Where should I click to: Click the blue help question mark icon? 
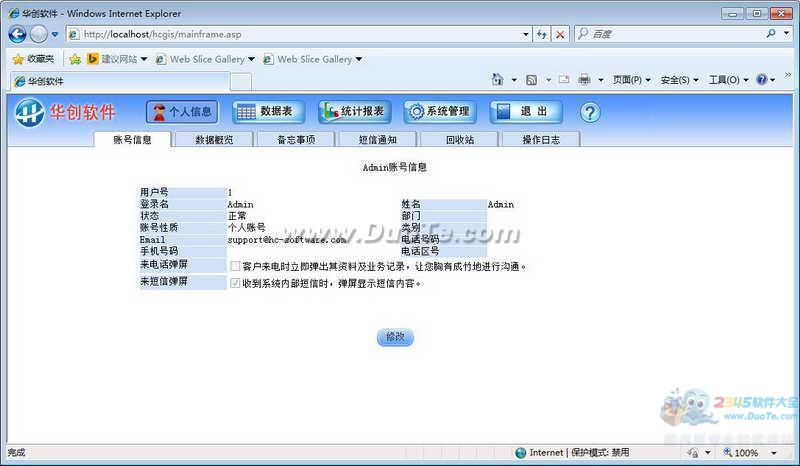click(590, 112)
